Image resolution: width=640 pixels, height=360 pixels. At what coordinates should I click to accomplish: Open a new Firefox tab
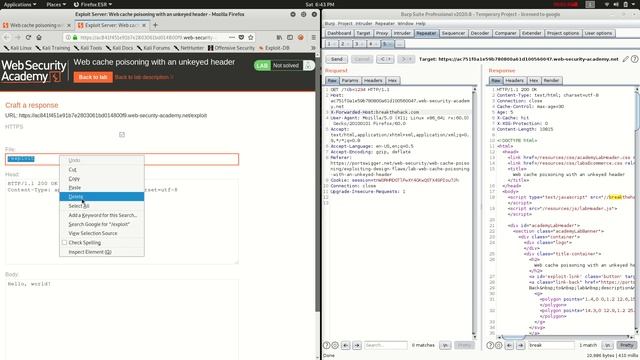point(155,25)
